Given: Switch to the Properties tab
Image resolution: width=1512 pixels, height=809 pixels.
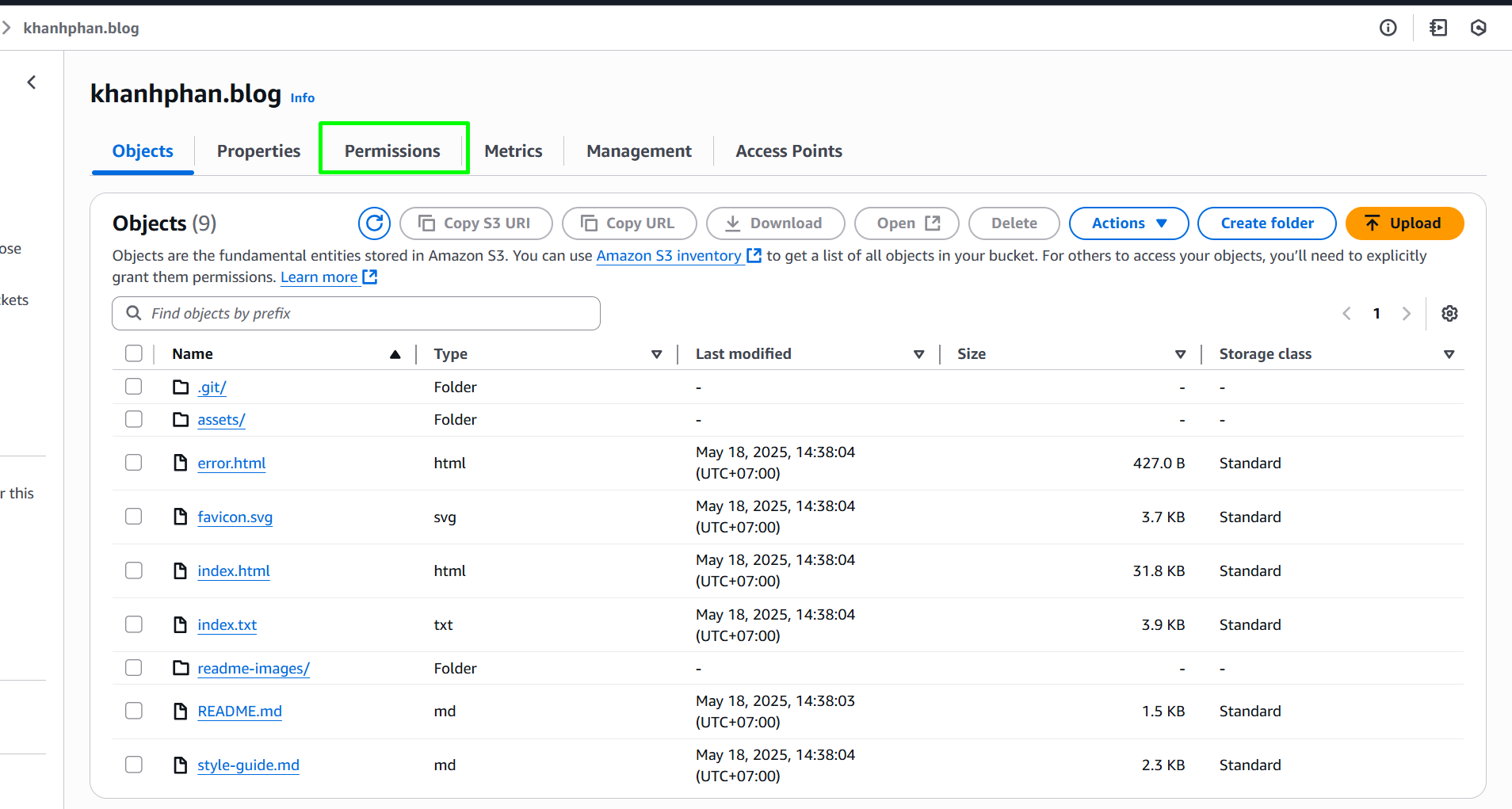Looking at the screenshot, I should pos(258,151).
